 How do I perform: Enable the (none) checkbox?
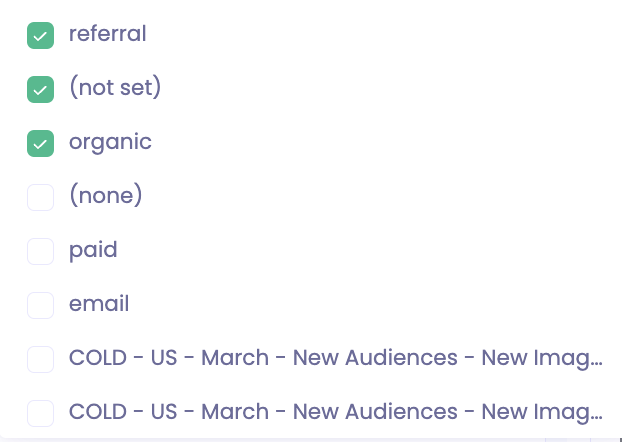point(40,198)
